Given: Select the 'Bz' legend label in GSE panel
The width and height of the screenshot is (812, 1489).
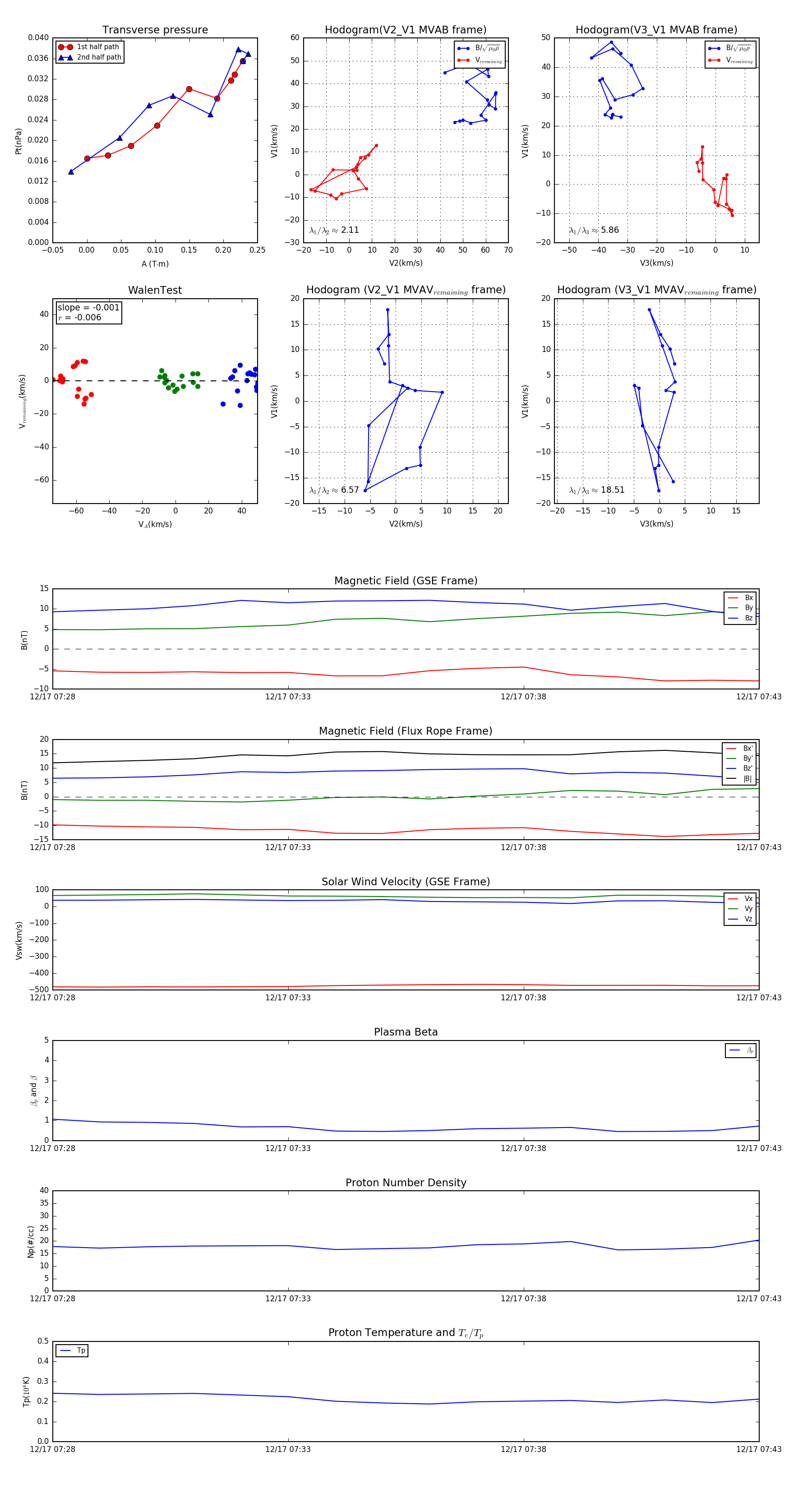Looking at the screenshot, I should (x=748, y=618).
